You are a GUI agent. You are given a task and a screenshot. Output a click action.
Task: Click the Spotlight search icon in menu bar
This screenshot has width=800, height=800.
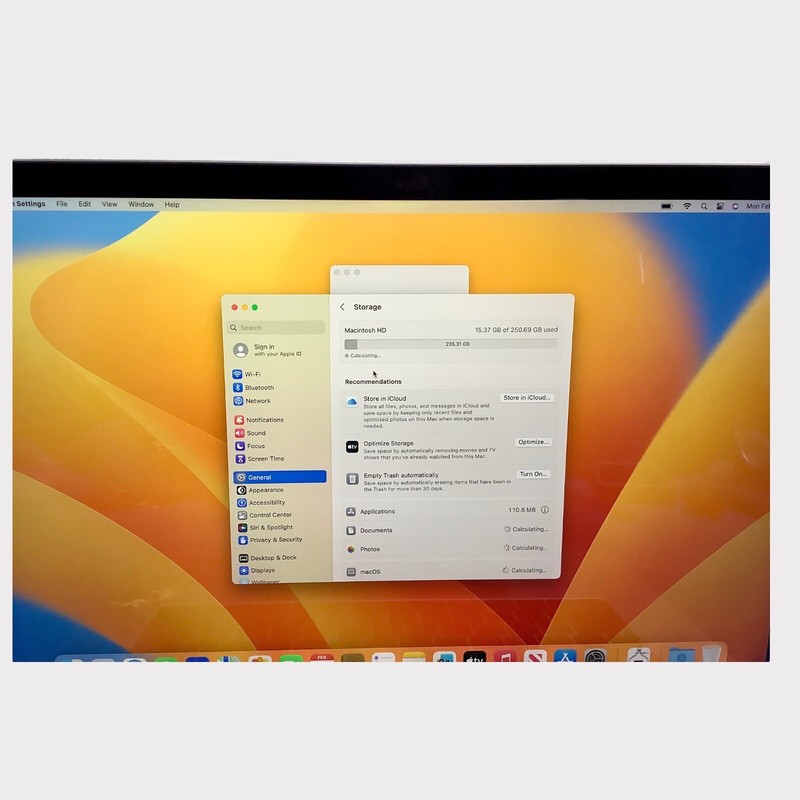click(x=704, y=206)
